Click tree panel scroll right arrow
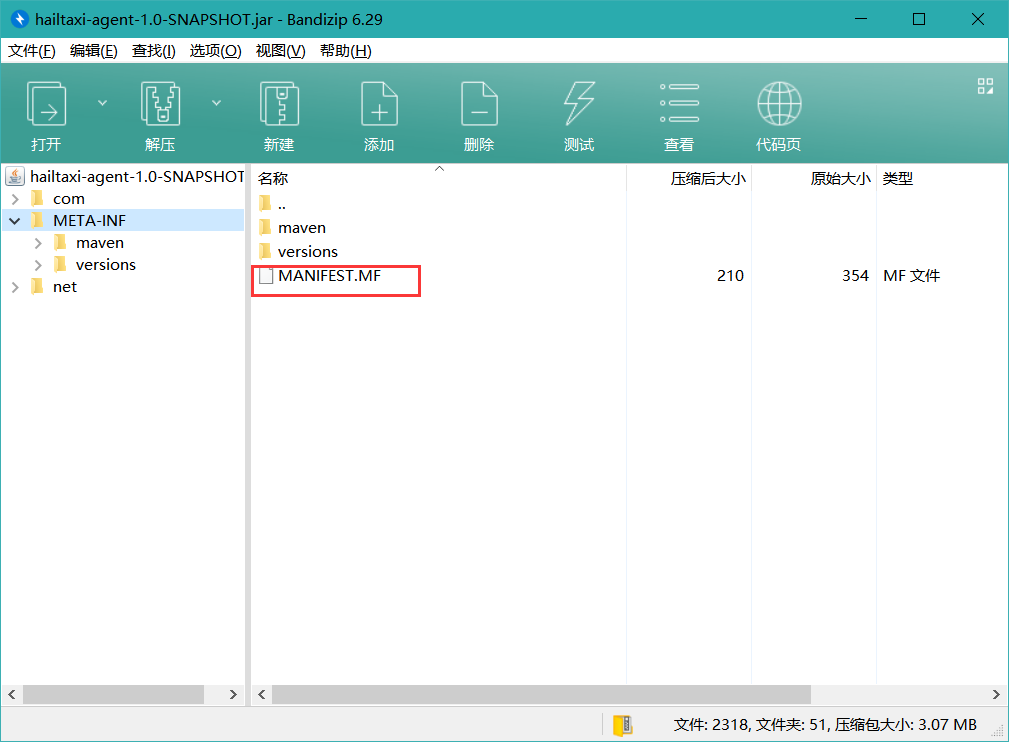1009x742 pixels. point(234,694)
